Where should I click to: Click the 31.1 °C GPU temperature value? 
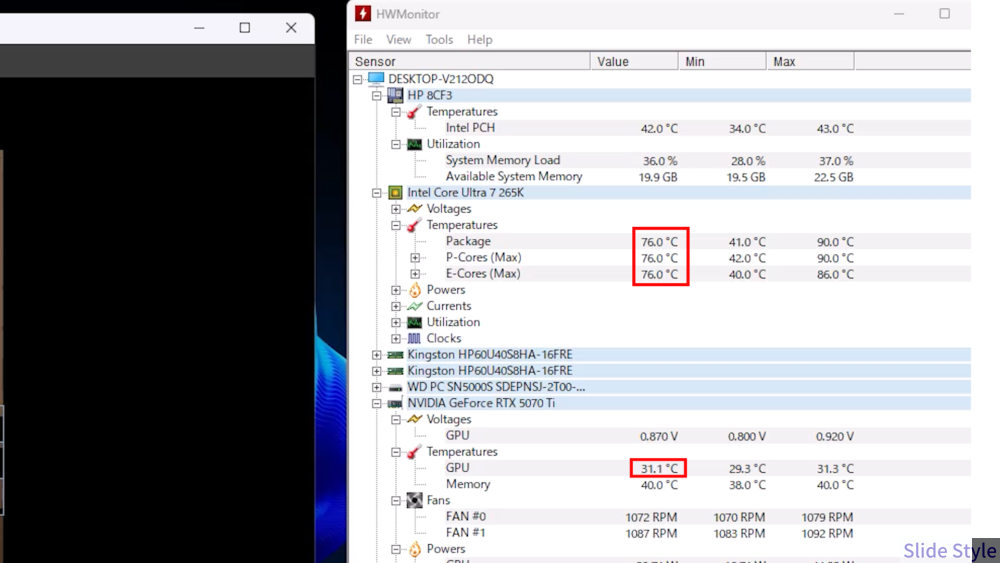(x=659, y=468)
